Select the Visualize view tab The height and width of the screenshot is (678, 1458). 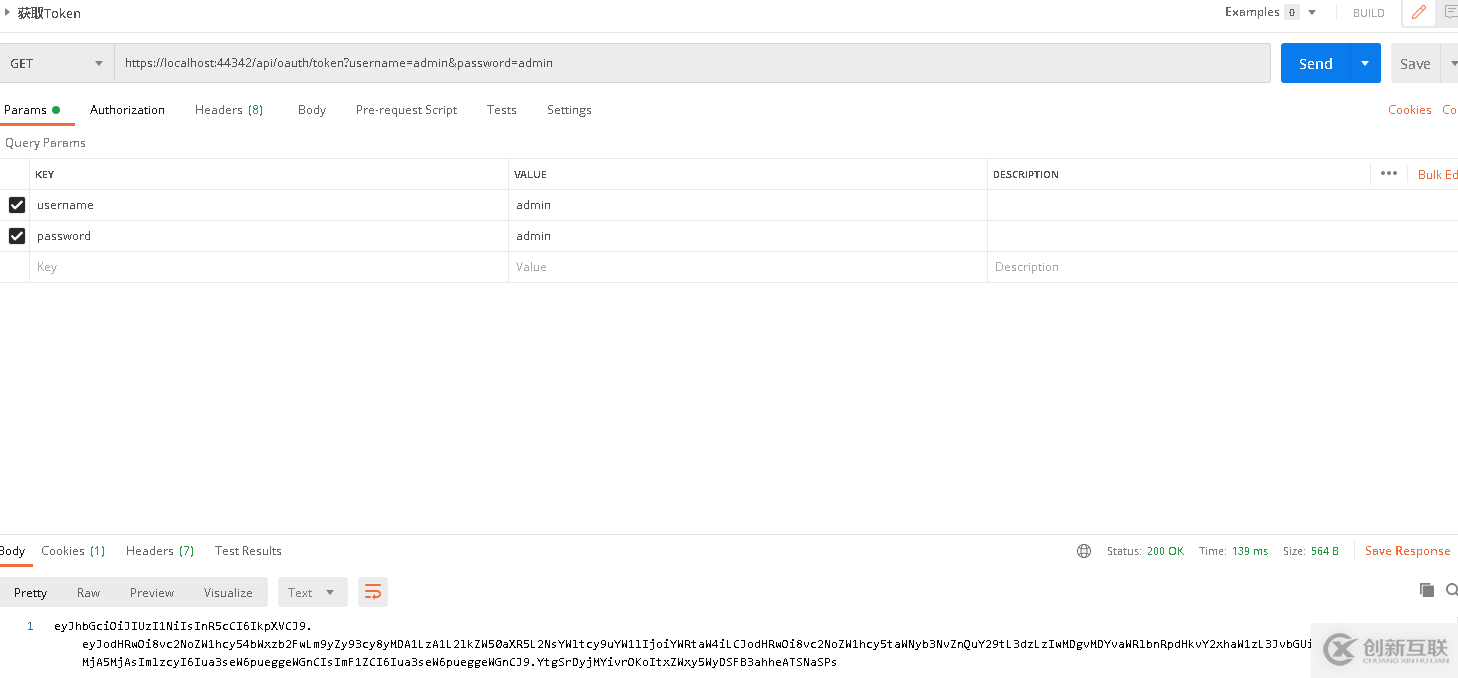pyautogui.click(x=228, y=592)
